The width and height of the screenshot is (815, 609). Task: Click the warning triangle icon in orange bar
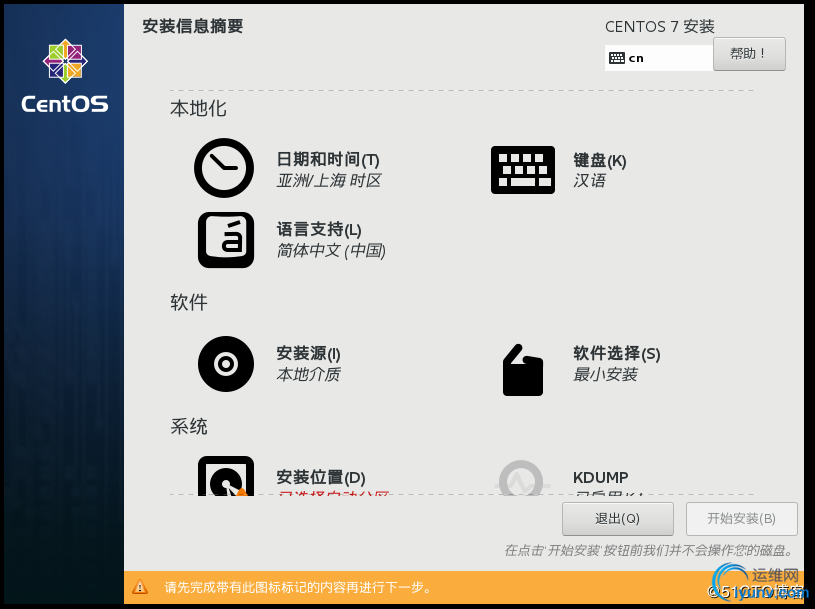[x=140, y=587]
